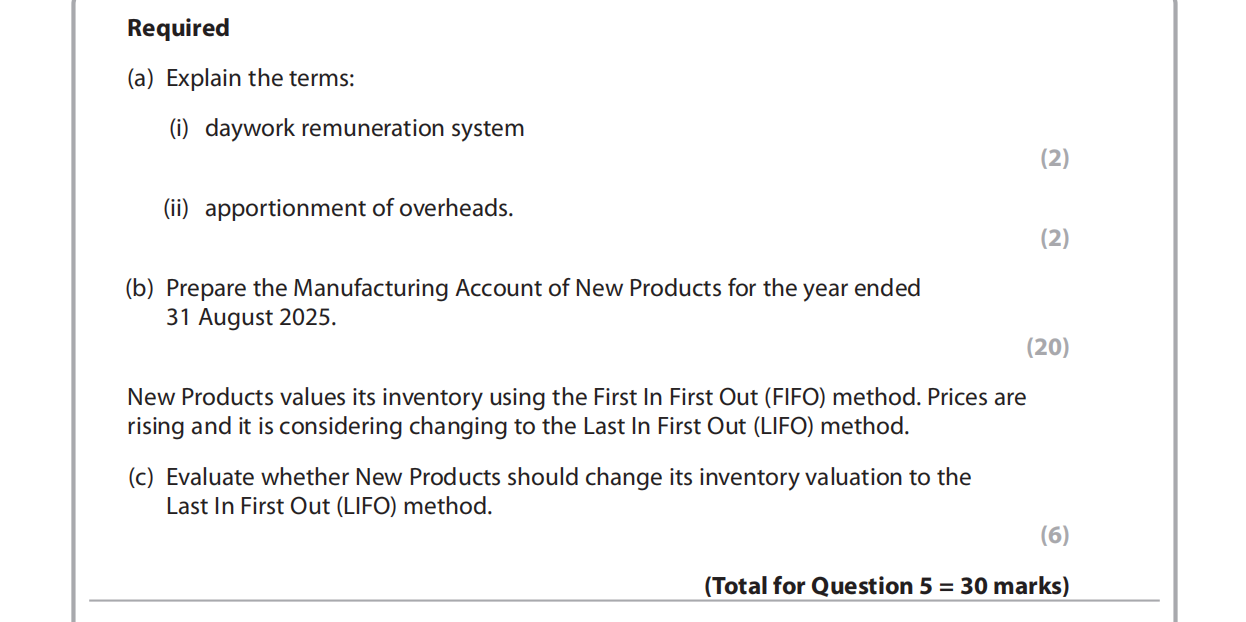Click the "Evaluate whether New Products" line
This screenshot has height=622, width=1246.
[568, 477]
